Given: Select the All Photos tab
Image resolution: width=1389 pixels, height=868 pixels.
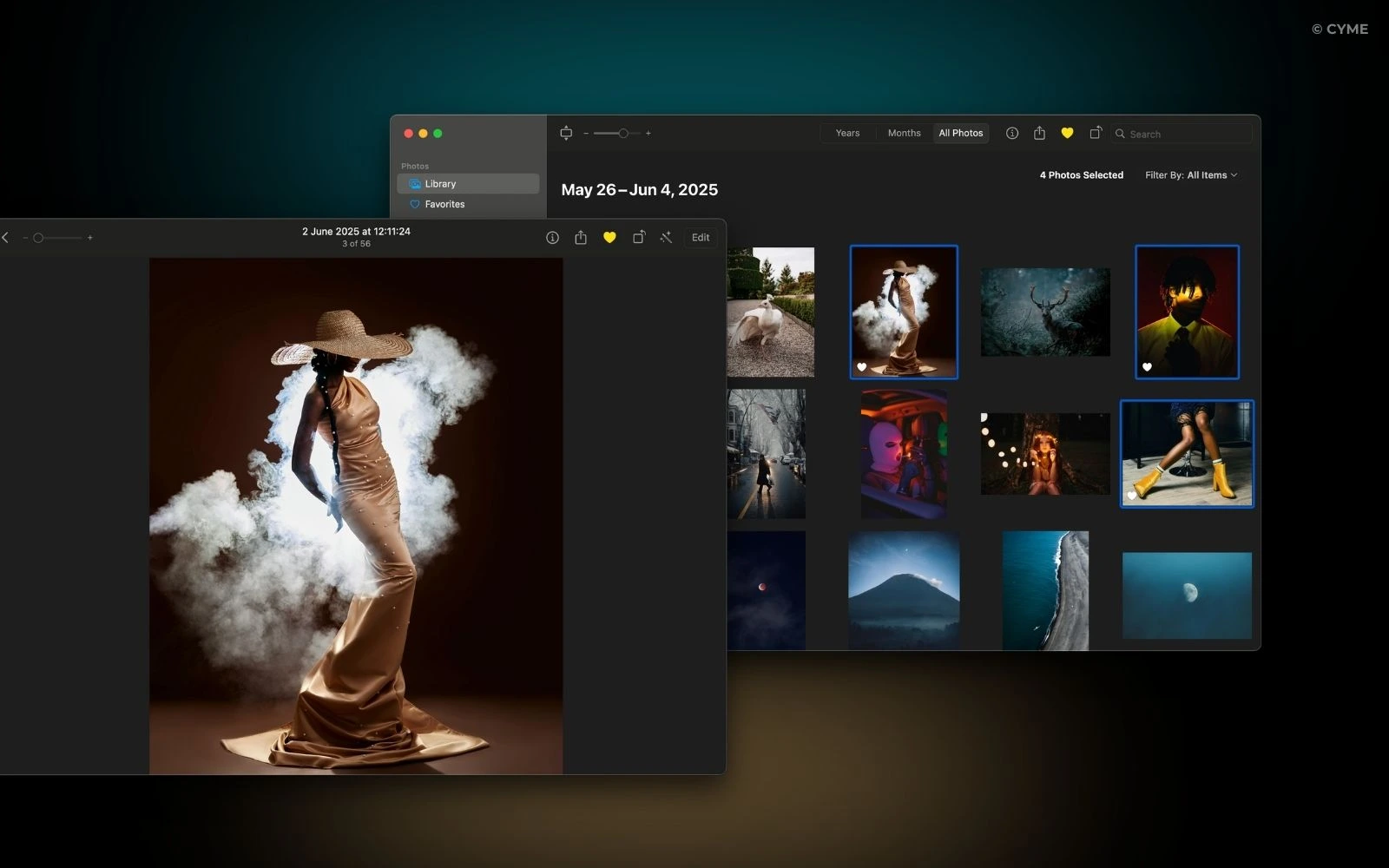Looking at the screenshot, I should coord(960,133).
